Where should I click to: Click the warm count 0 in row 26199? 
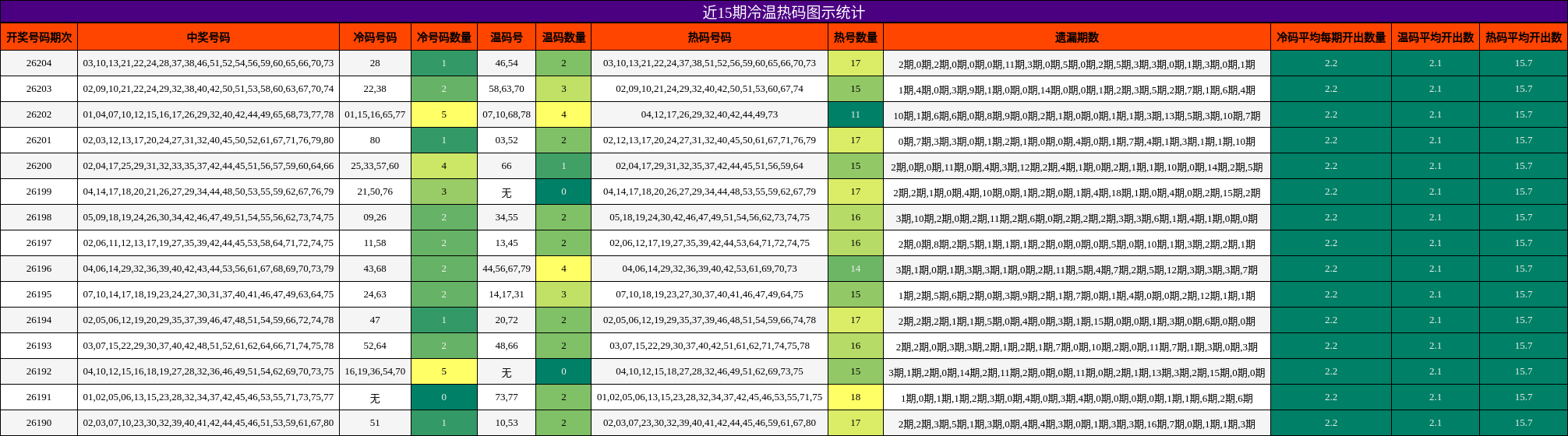563,192
